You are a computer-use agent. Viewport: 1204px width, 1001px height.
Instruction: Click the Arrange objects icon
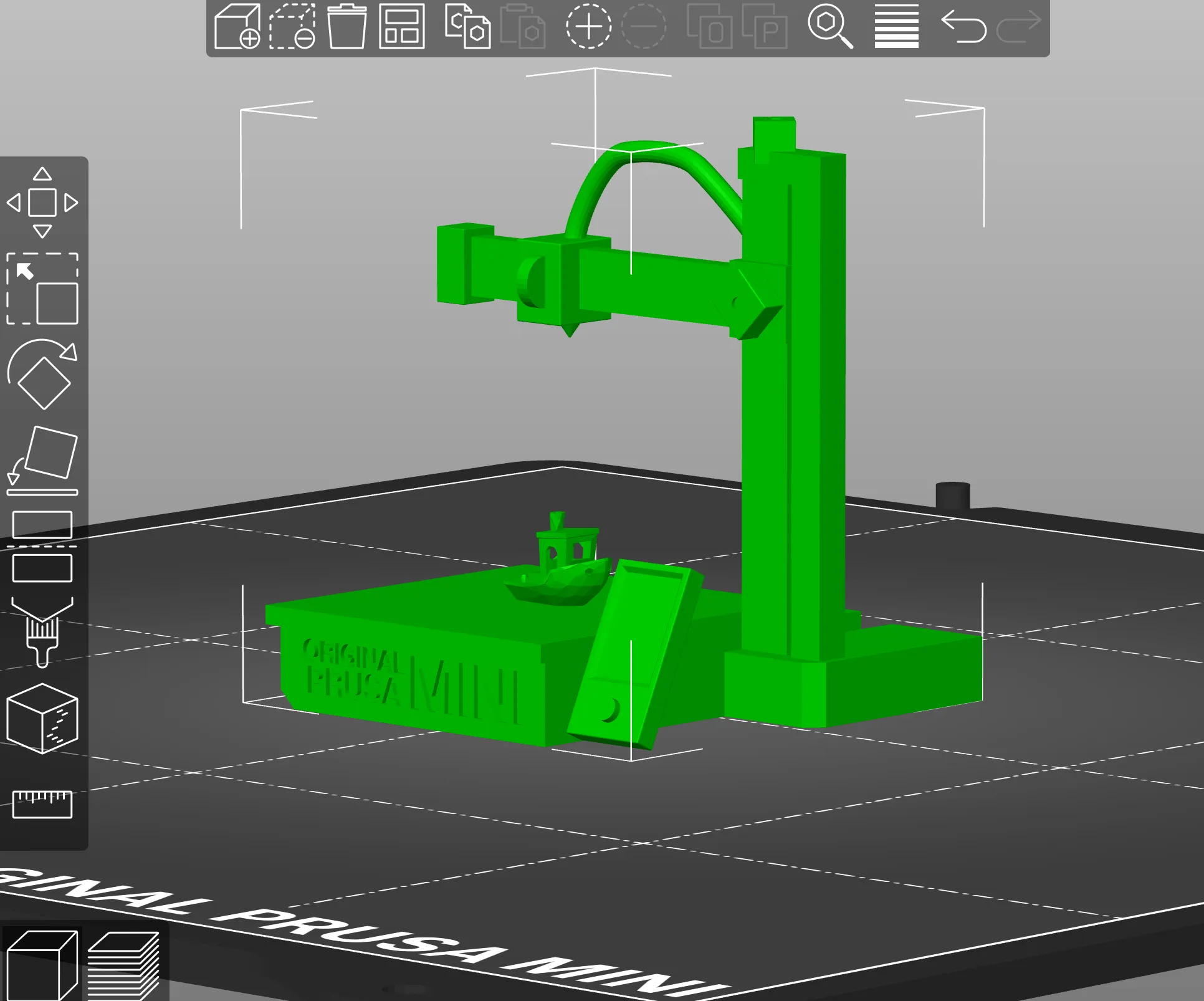tap(402, 27)
